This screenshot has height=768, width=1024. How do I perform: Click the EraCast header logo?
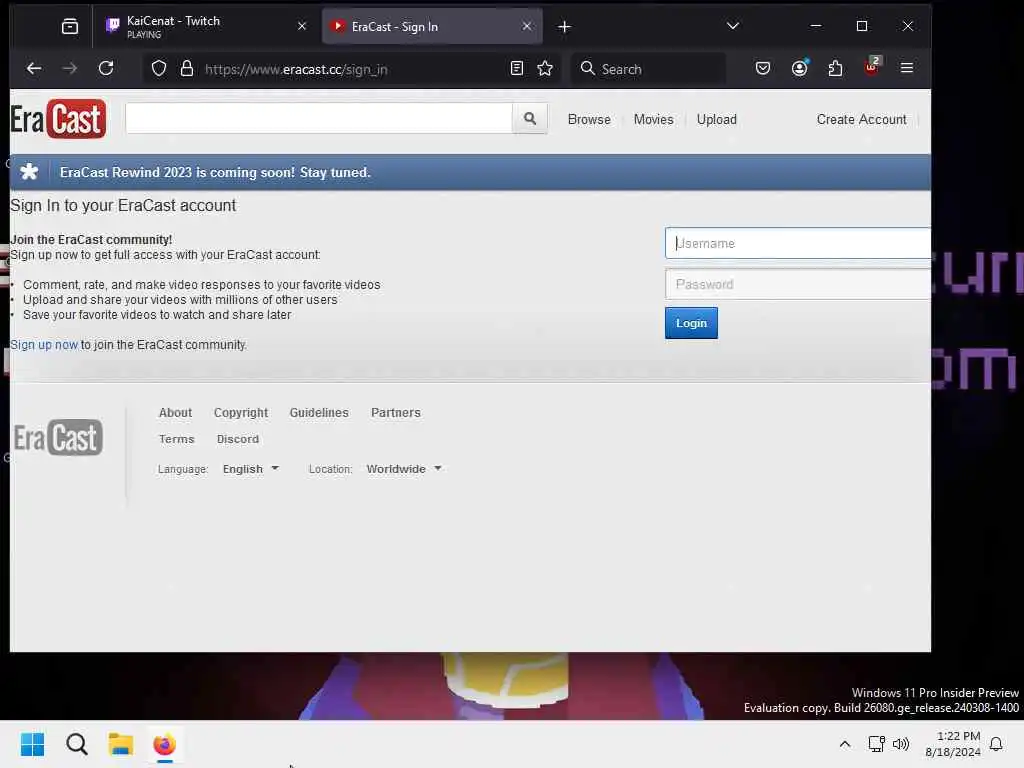pyautogui.click(x=58, y=119)
